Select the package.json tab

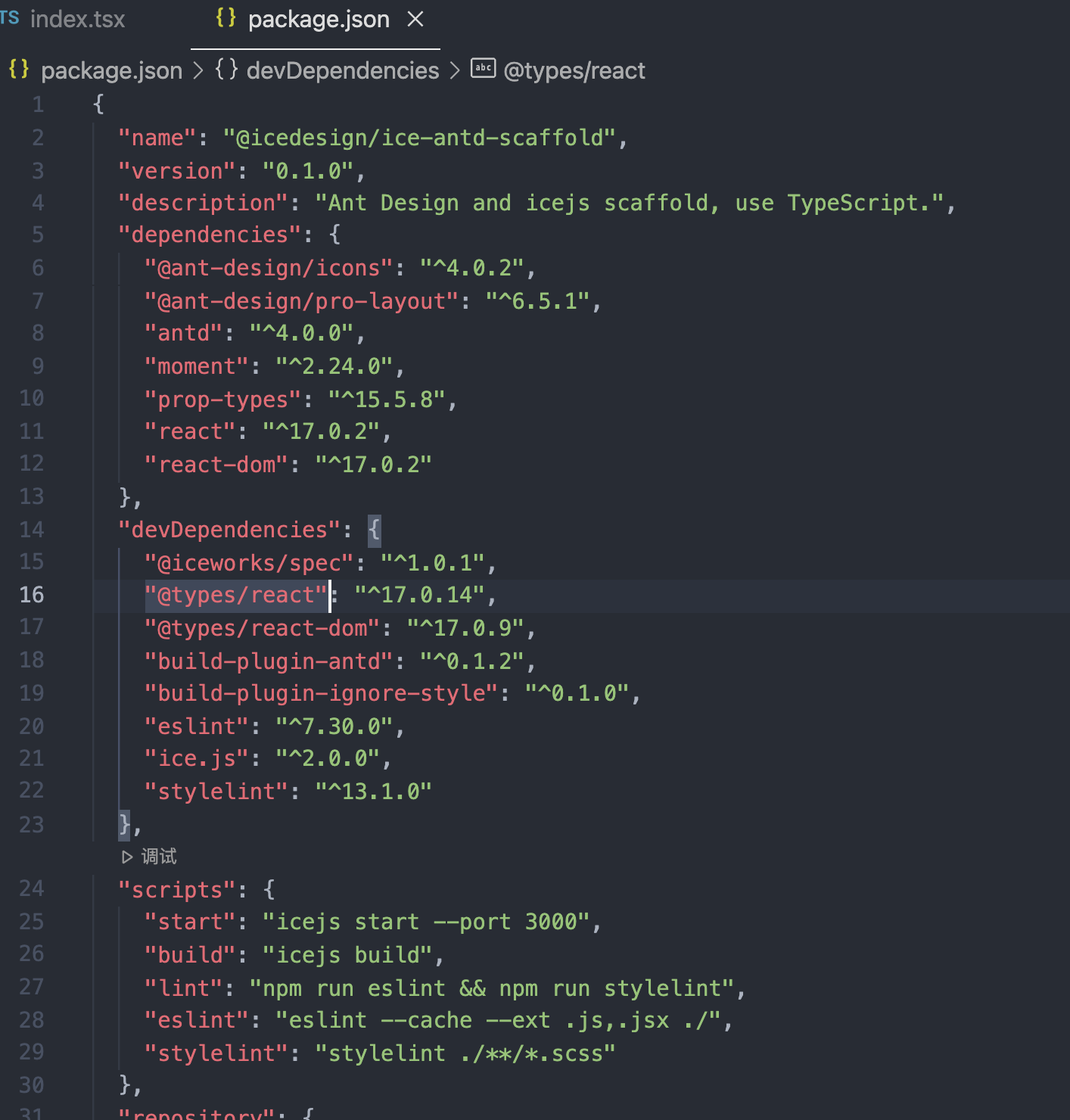[x=319, y=19]
